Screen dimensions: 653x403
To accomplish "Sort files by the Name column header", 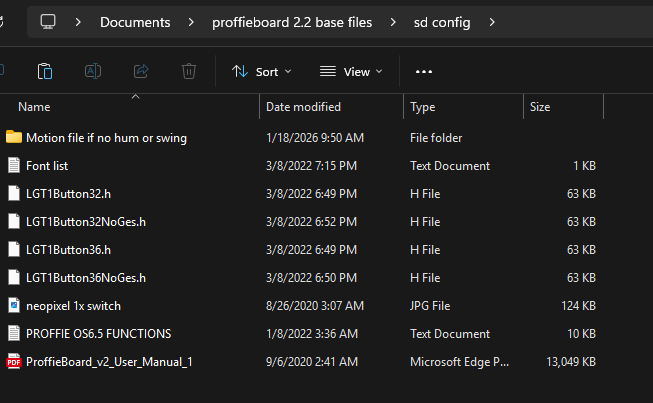I will click(34, 107).
